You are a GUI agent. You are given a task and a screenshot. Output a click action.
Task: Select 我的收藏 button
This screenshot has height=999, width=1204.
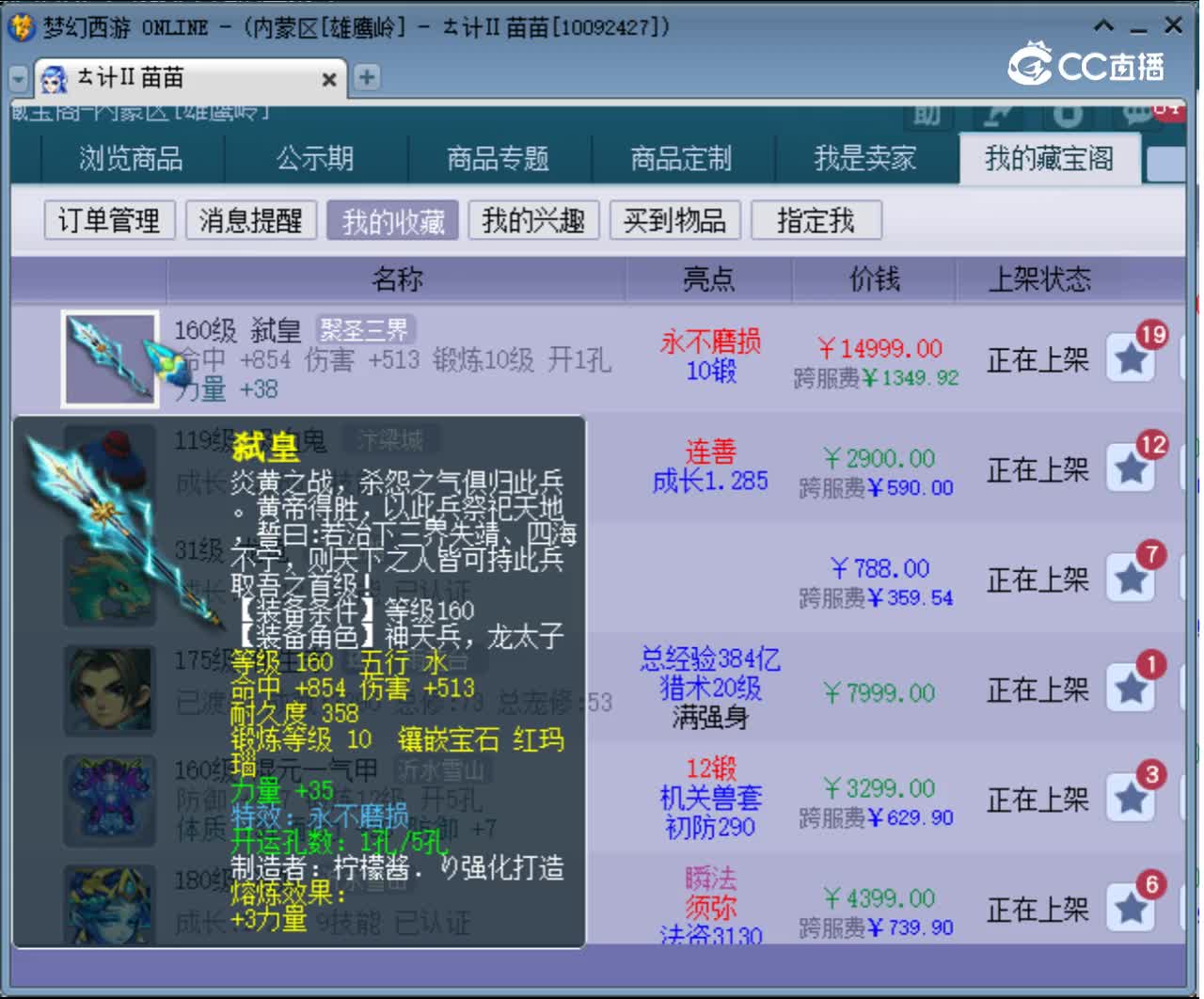[x=393, y=221]
